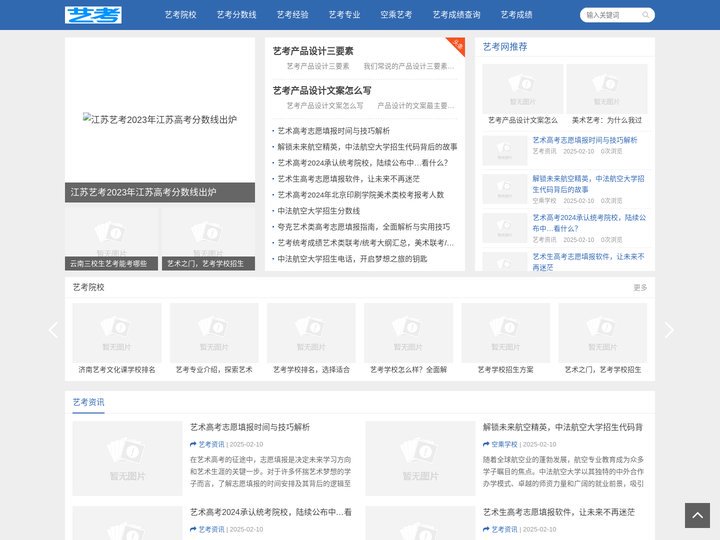Open news title 艺术高考2024承认统考院校，陆续公布中
The image size is (720, 540).
(271, 512)
